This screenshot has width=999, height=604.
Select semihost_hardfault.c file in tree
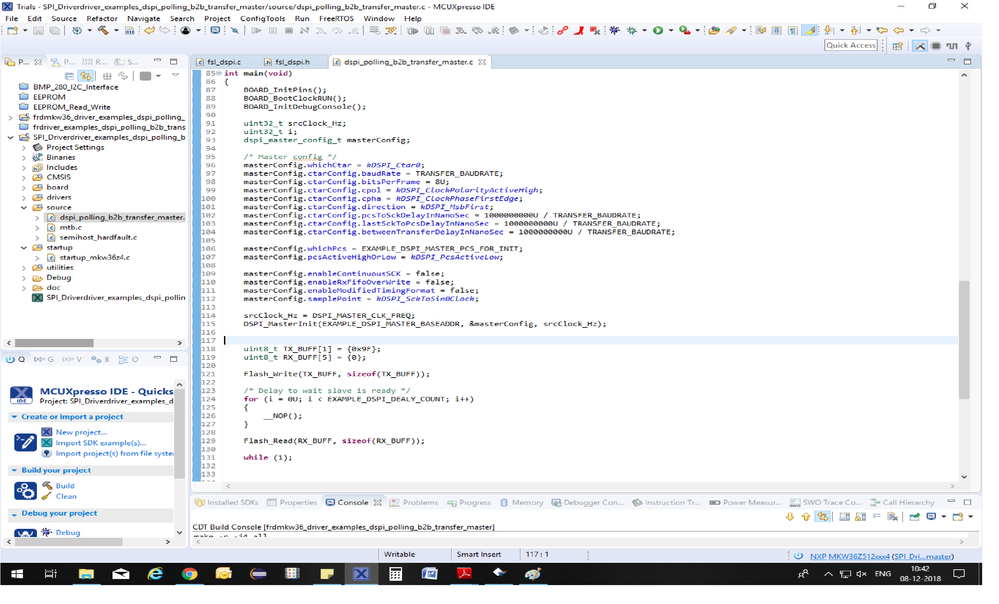click(98, 237)
